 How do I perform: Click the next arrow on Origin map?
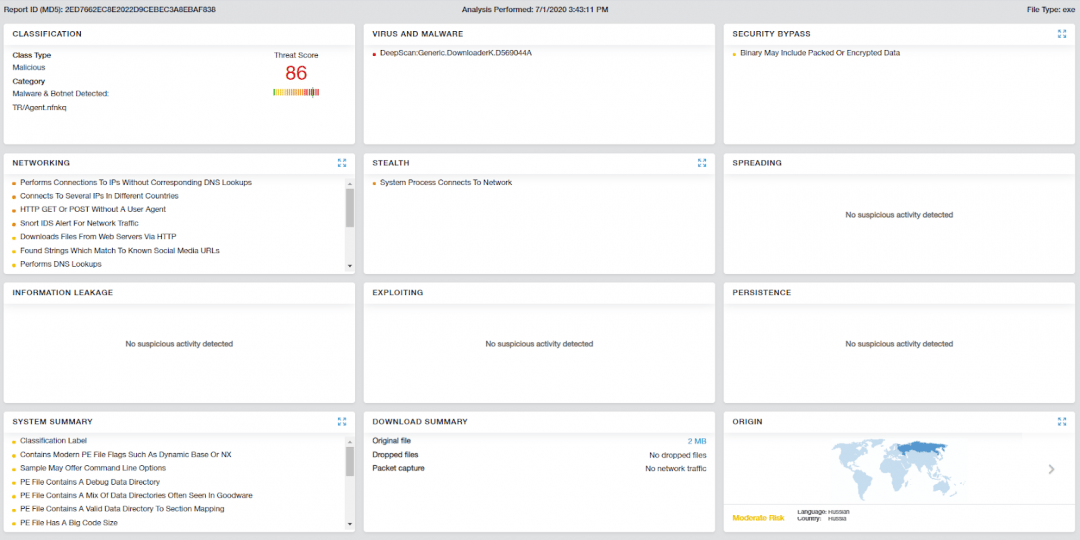[1051, 469]
